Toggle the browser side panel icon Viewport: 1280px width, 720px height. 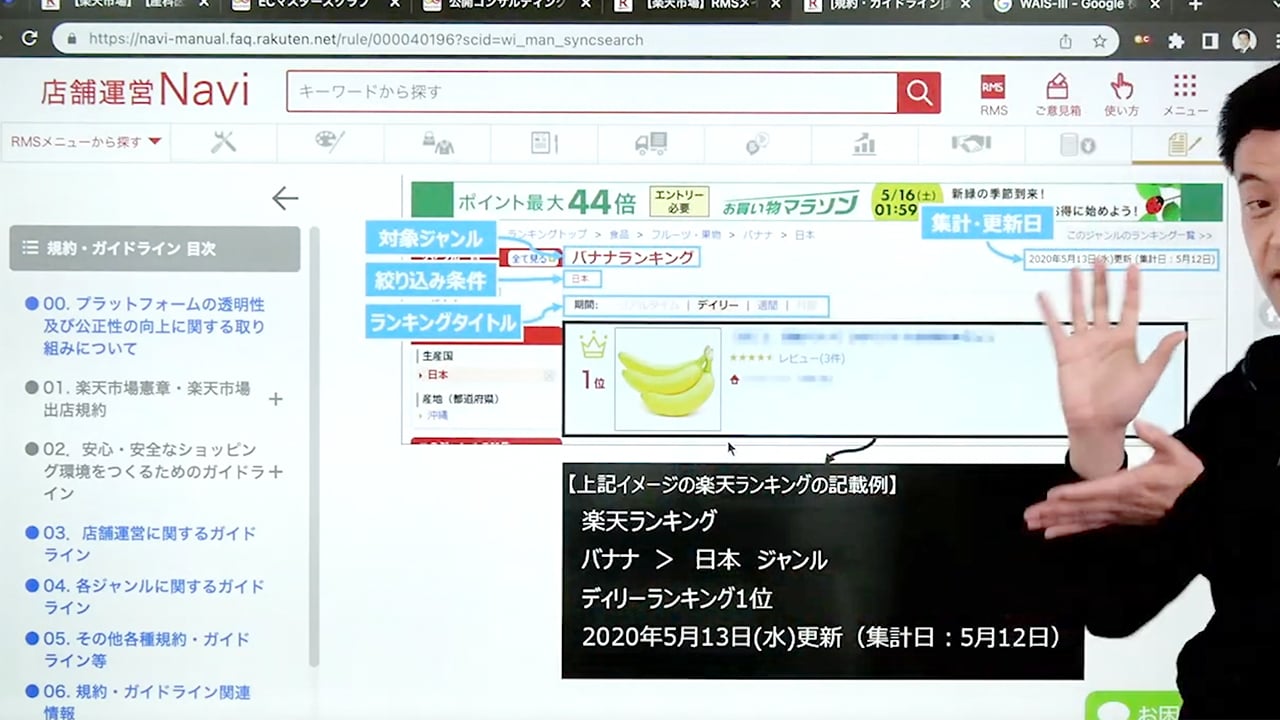click(x=1210, y=41)
